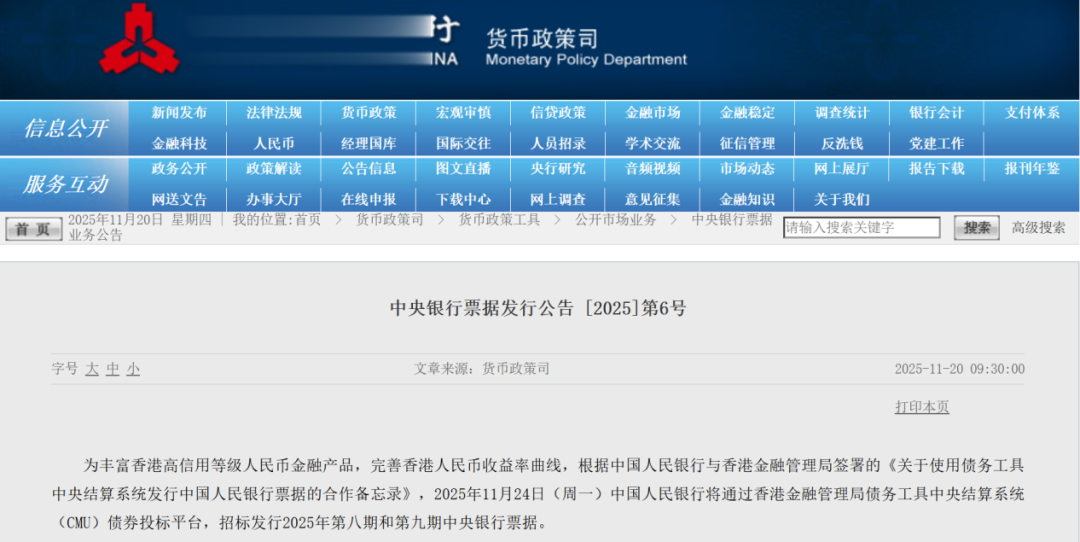Open 货币政策工具 breadcrumb link
The image size is (1080, 542).
(499, 220)
